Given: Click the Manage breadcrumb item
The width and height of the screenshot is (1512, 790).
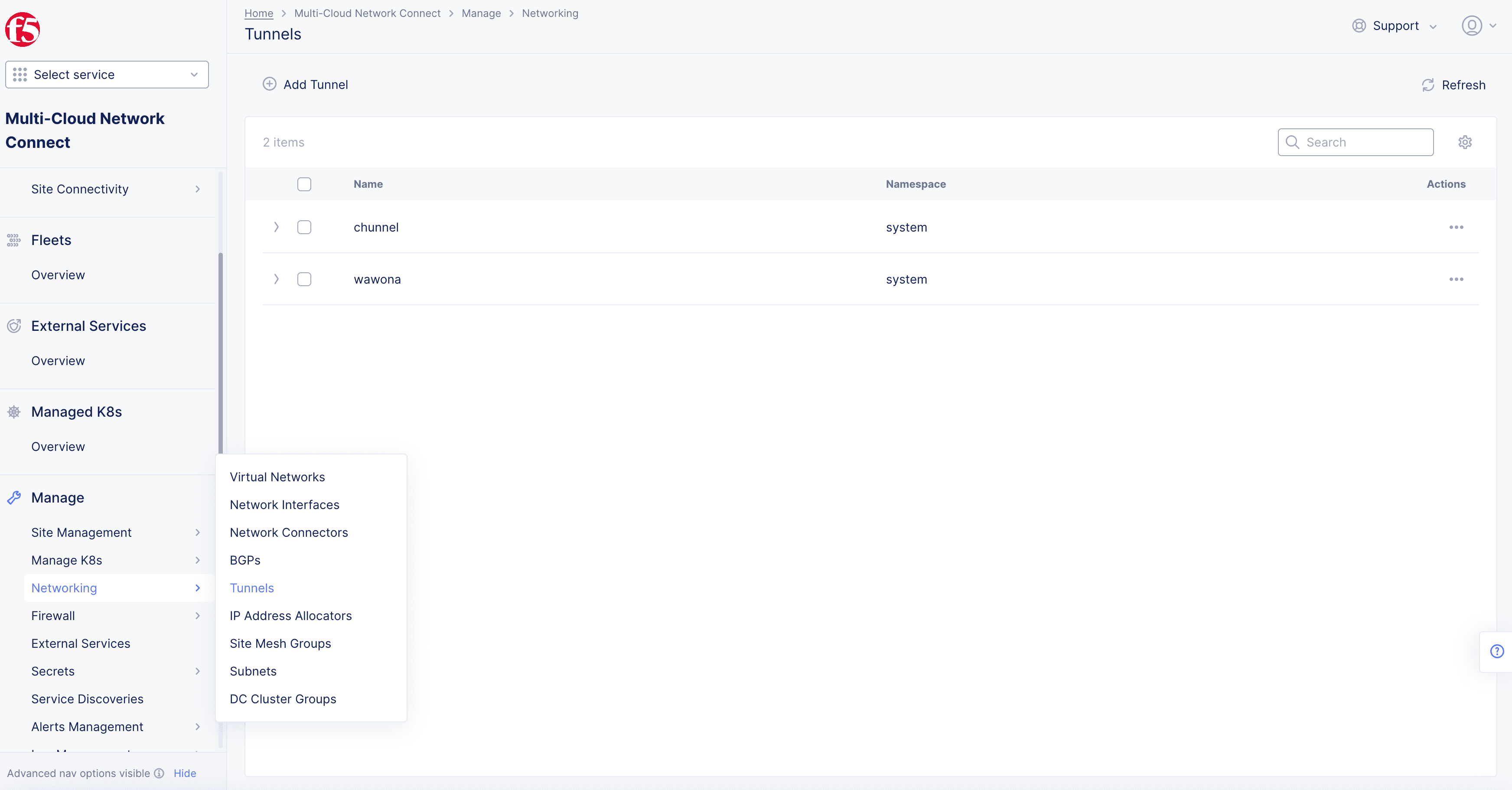Looking at the screenshot, I should coord(481,13).
